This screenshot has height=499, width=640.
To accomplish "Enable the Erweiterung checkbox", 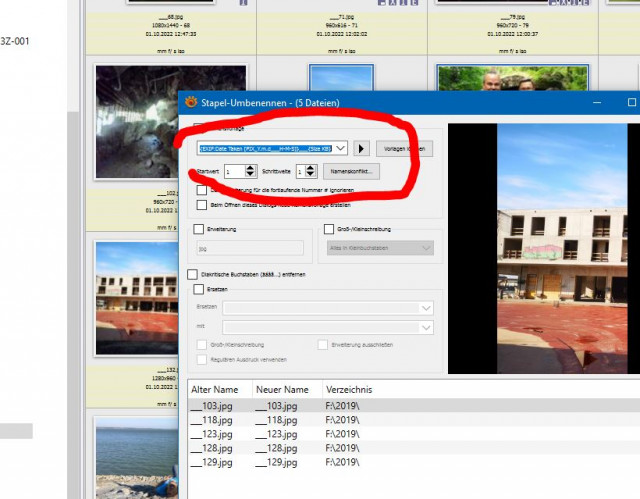I will tap(199, 229).
